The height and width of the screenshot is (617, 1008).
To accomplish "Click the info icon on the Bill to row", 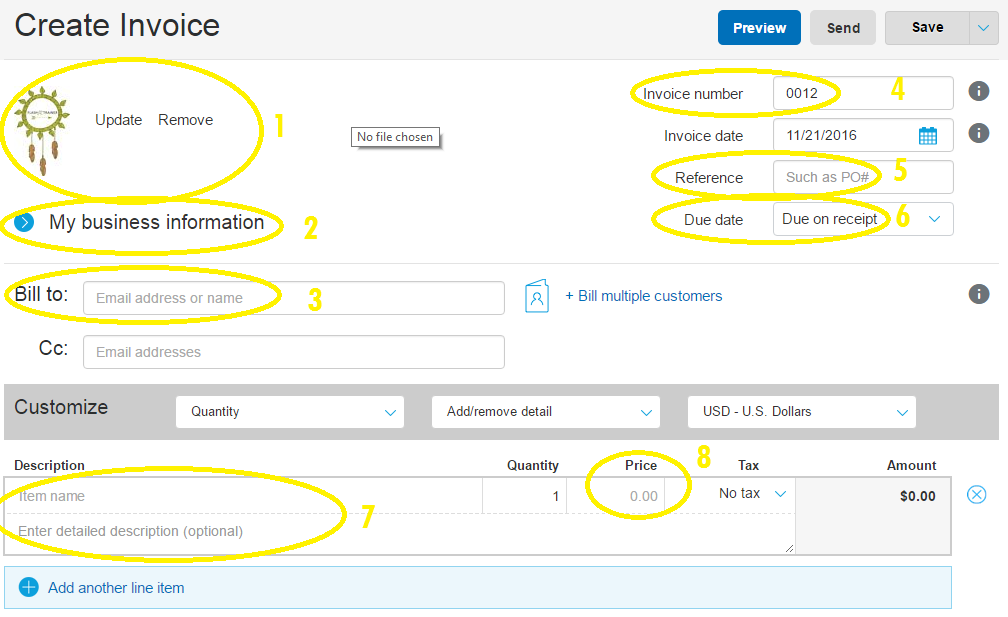I will (x=978, y=294).
